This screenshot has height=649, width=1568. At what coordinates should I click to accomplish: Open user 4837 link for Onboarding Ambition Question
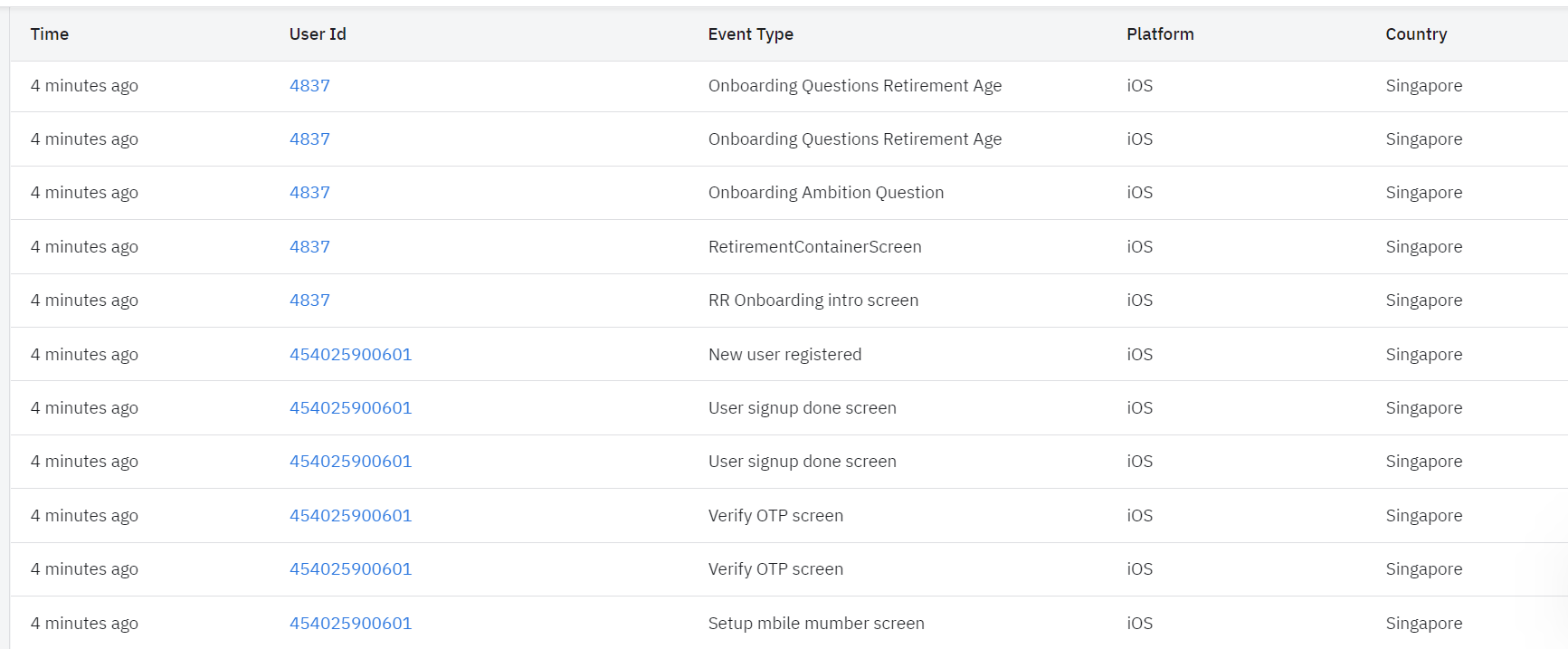309,193
